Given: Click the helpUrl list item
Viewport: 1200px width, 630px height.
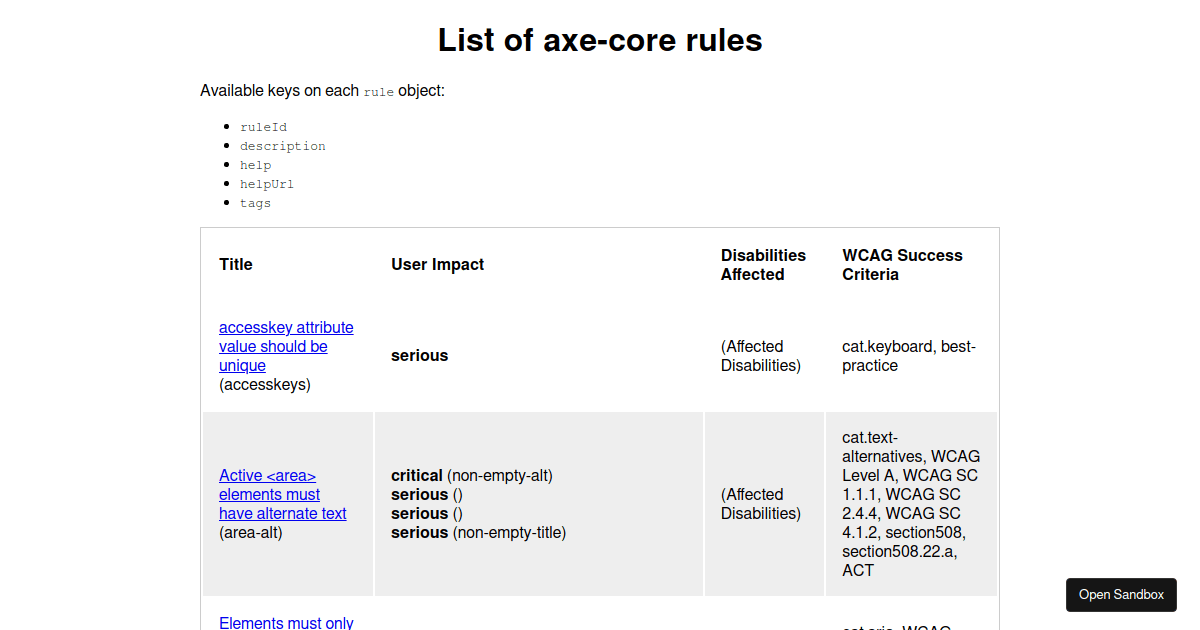Looking at the screenshot, I should [x=267, y=184].
